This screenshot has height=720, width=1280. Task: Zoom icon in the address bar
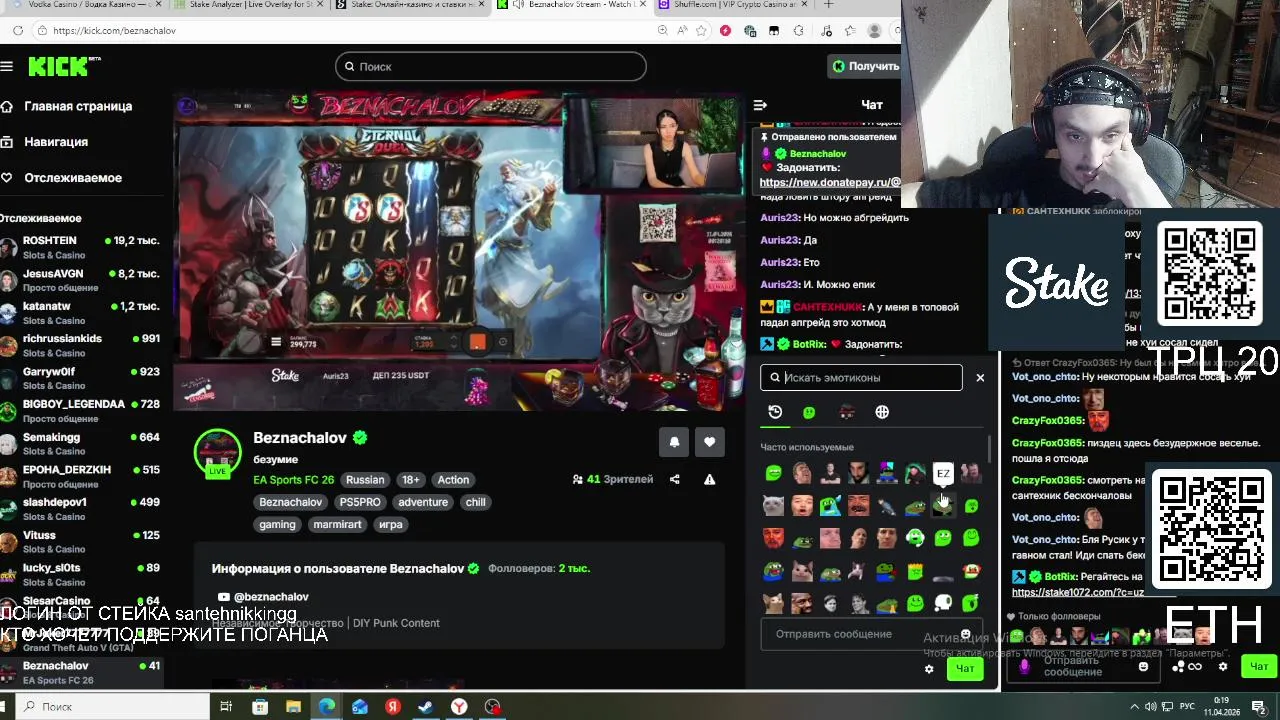[x=662, y=31]
